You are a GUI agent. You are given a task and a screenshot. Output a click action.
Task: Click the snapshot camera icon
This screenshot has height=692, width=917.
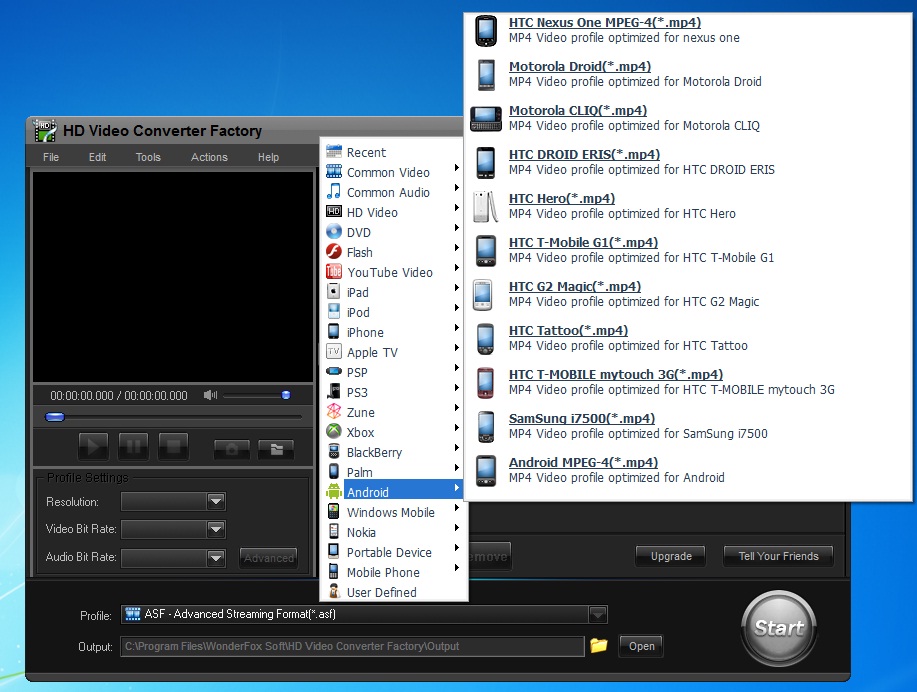(x=231, y=448)
